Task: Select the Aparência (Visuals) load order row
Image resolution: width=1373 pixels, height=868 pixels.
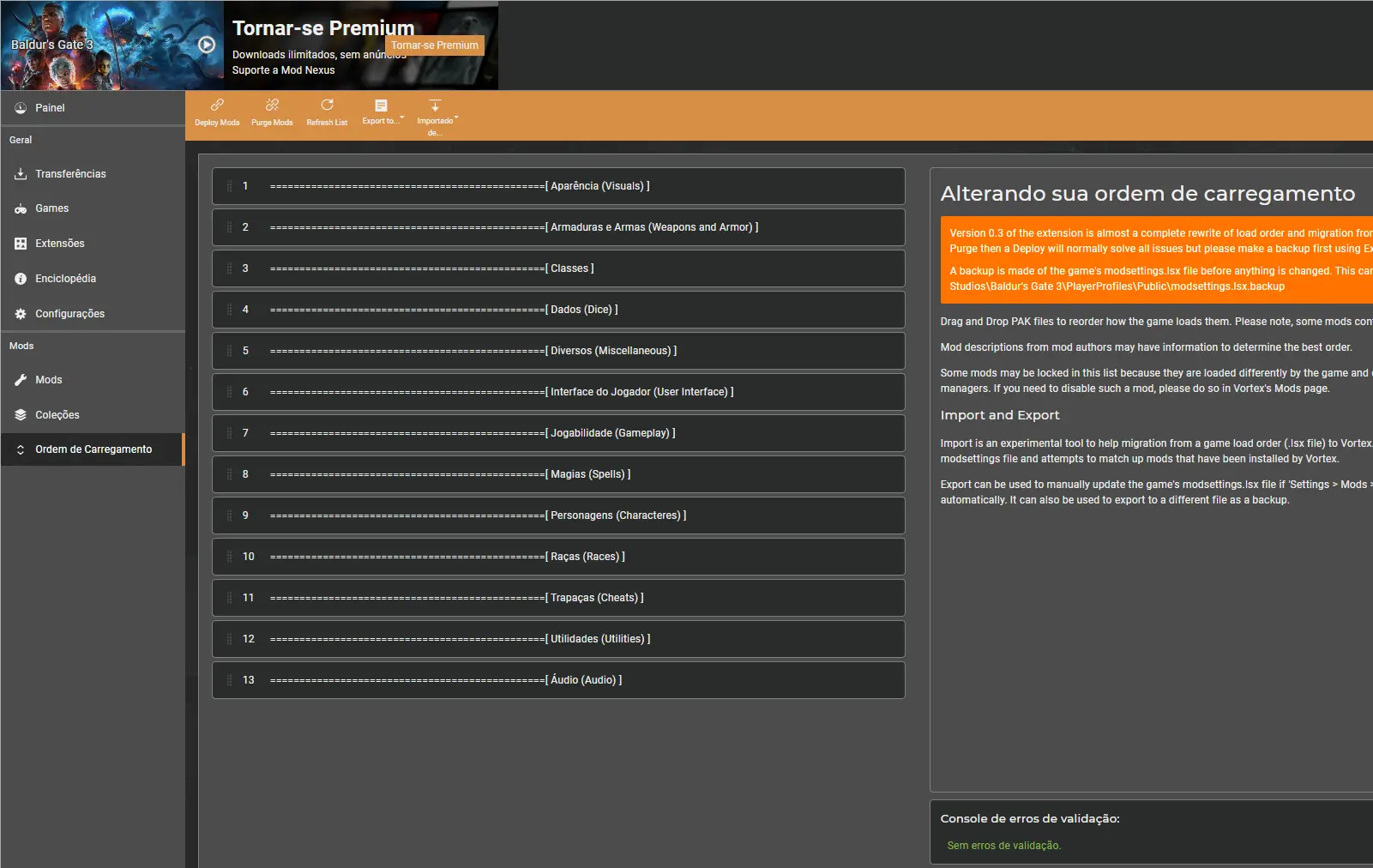Action: (x=558, y=186)
